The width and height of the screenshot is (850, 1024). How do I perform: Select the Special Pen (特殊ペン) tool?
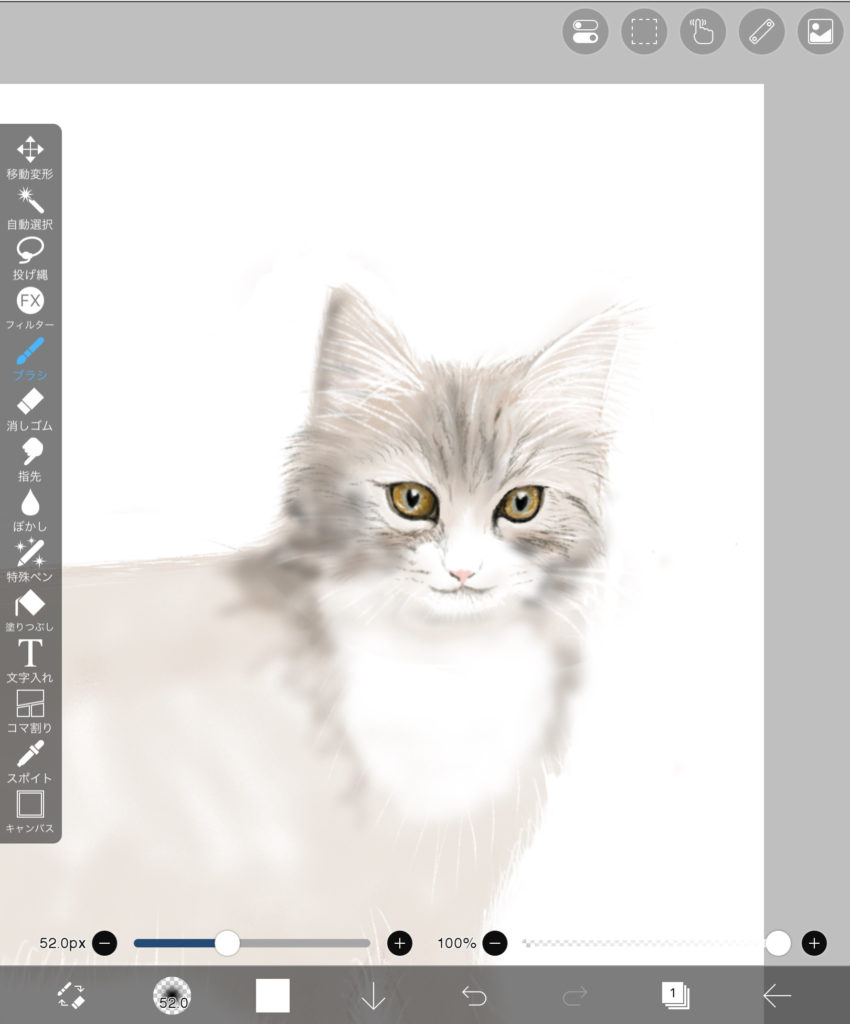[30, 559]
